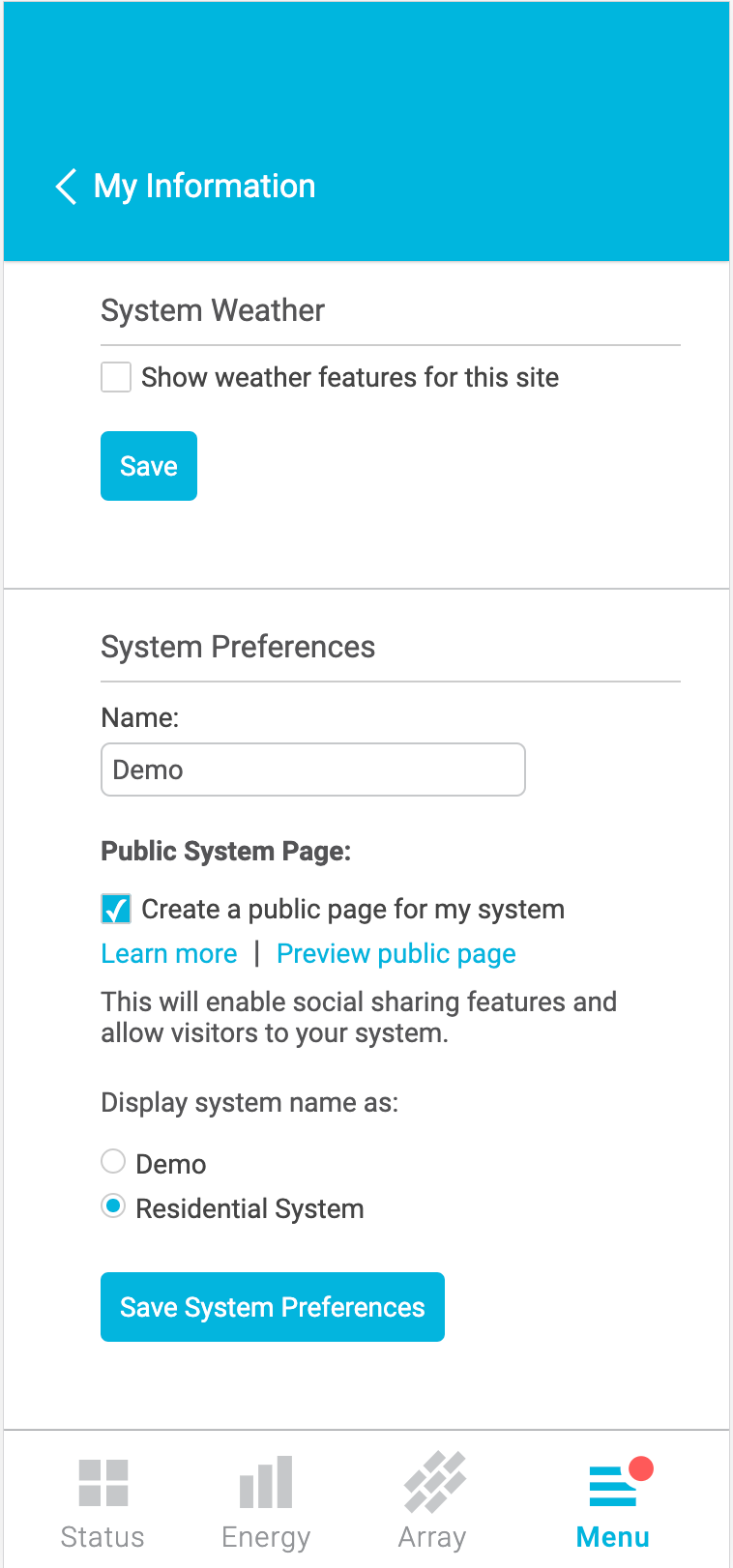Enable weather features for this site

click(x=115, y=377)
